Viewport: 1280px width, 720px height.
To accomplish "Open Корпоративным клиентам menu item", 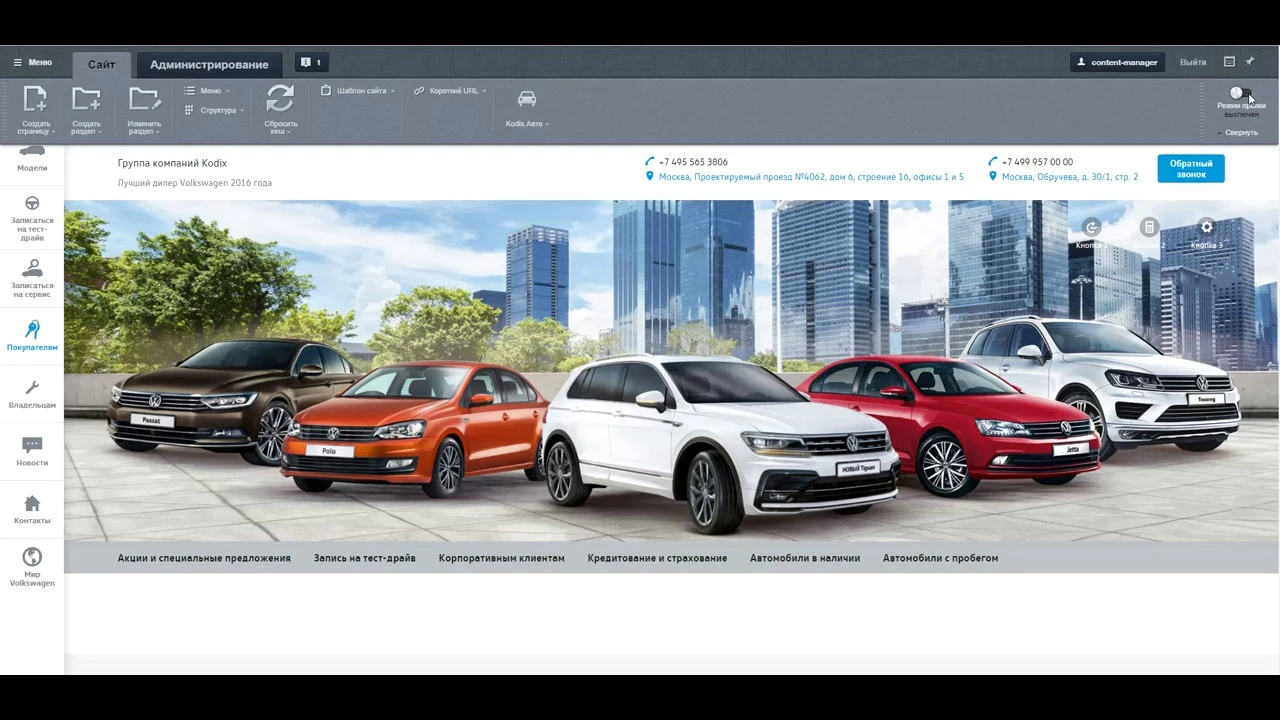I will coord(501,558).
